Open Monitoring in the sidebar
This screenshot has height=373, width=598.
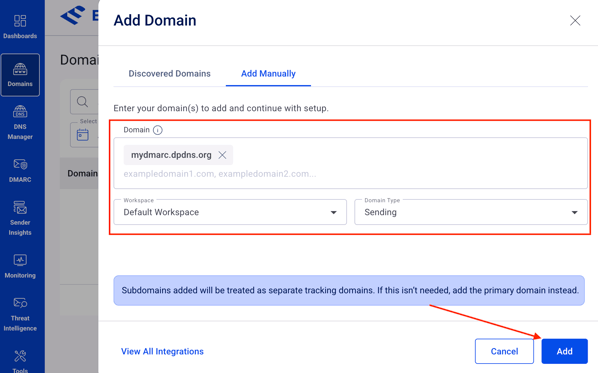pos(20,266)
